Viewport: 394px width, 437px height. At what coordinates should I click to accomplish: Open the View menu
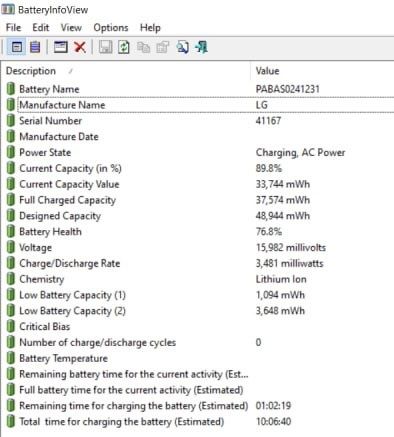click(71, 27)
